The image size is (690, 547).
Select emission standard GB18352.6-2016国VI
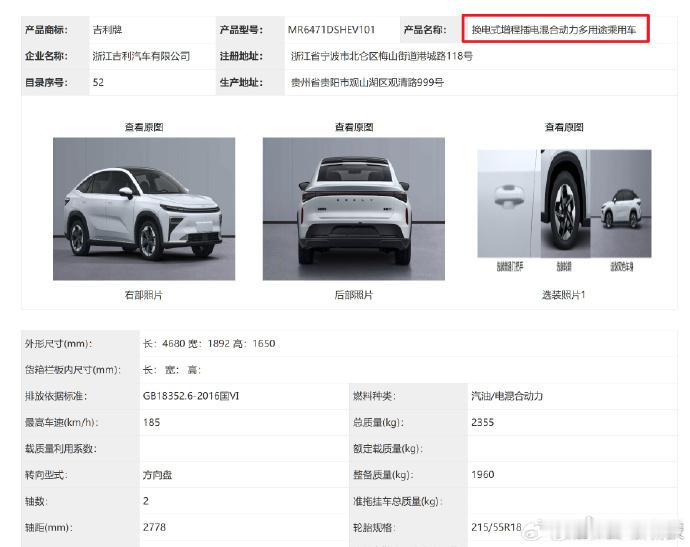pos(191,396)
